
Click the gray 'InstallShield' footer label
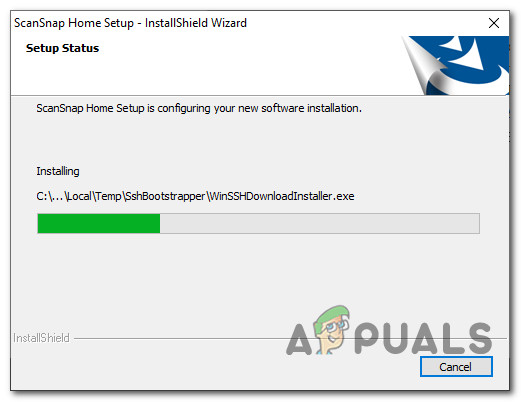(41, 338)
